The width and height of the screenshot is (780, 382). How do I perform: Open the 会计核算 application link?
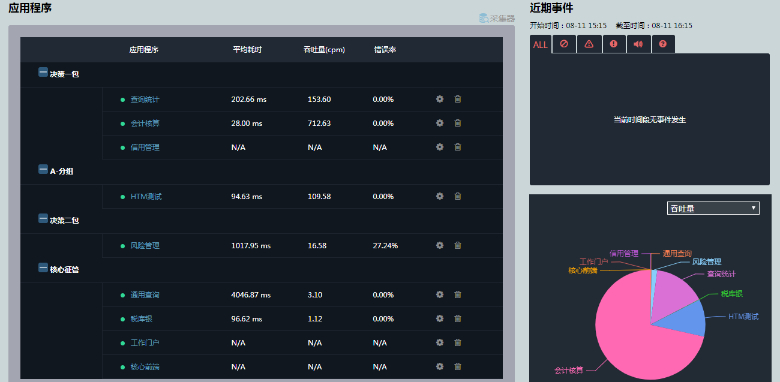coord(145,123)
